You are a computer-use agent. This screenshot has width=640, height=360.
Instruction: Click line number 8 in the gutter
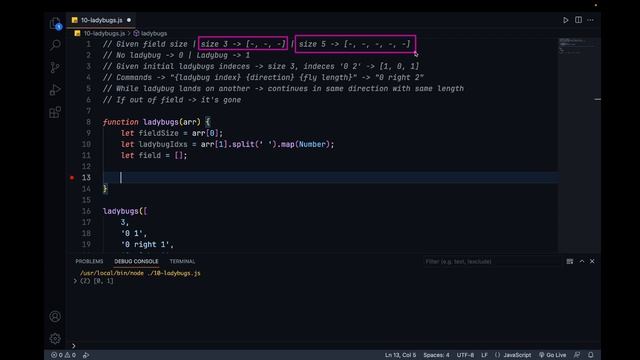coord(88,122)
